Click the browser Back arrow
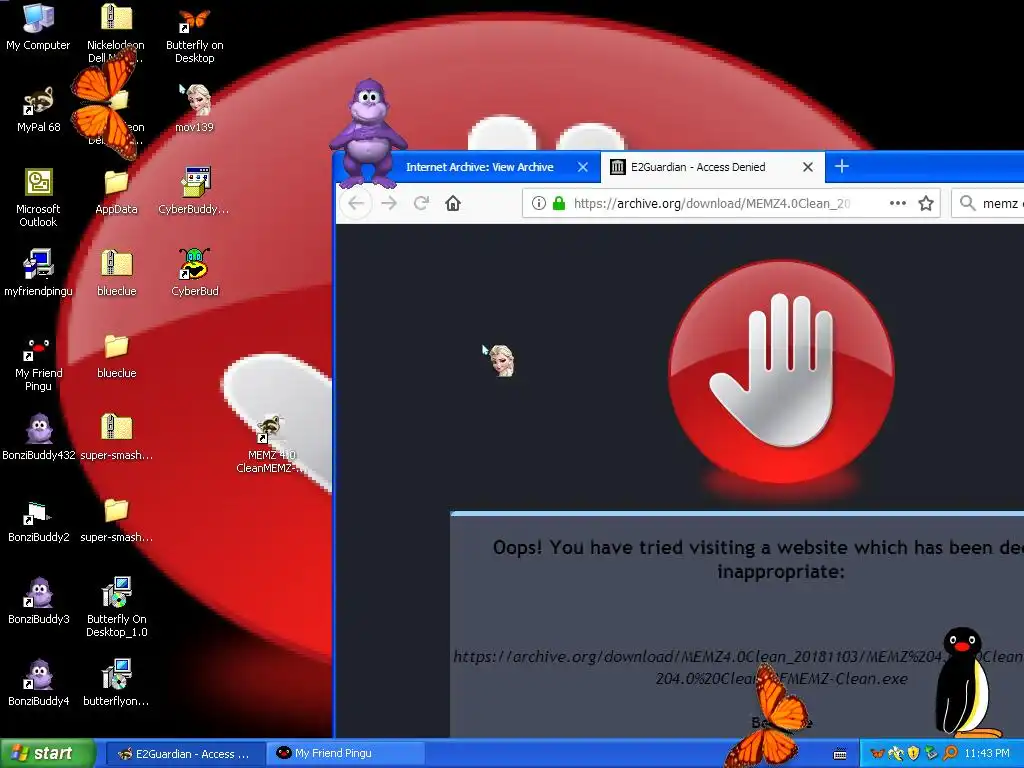 (356, 203)
